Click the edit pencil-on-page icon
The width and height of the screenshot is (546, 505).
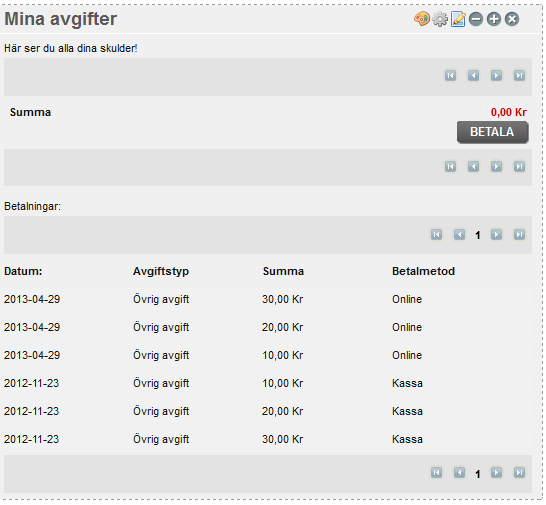click(x=458, y=19)
